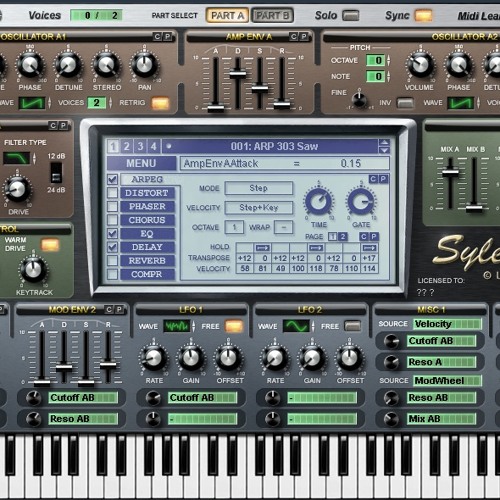Enable the CHORUS effect checkbox

click(112, 220)
